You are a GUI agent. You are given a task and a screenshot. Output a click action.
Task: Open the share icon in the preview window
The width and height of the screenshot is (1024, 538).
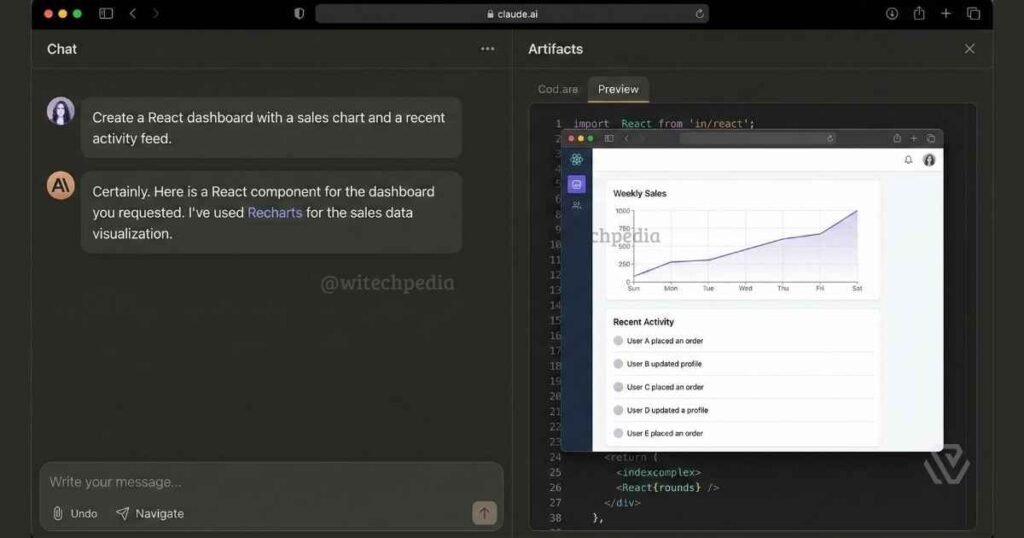(897, 138)
